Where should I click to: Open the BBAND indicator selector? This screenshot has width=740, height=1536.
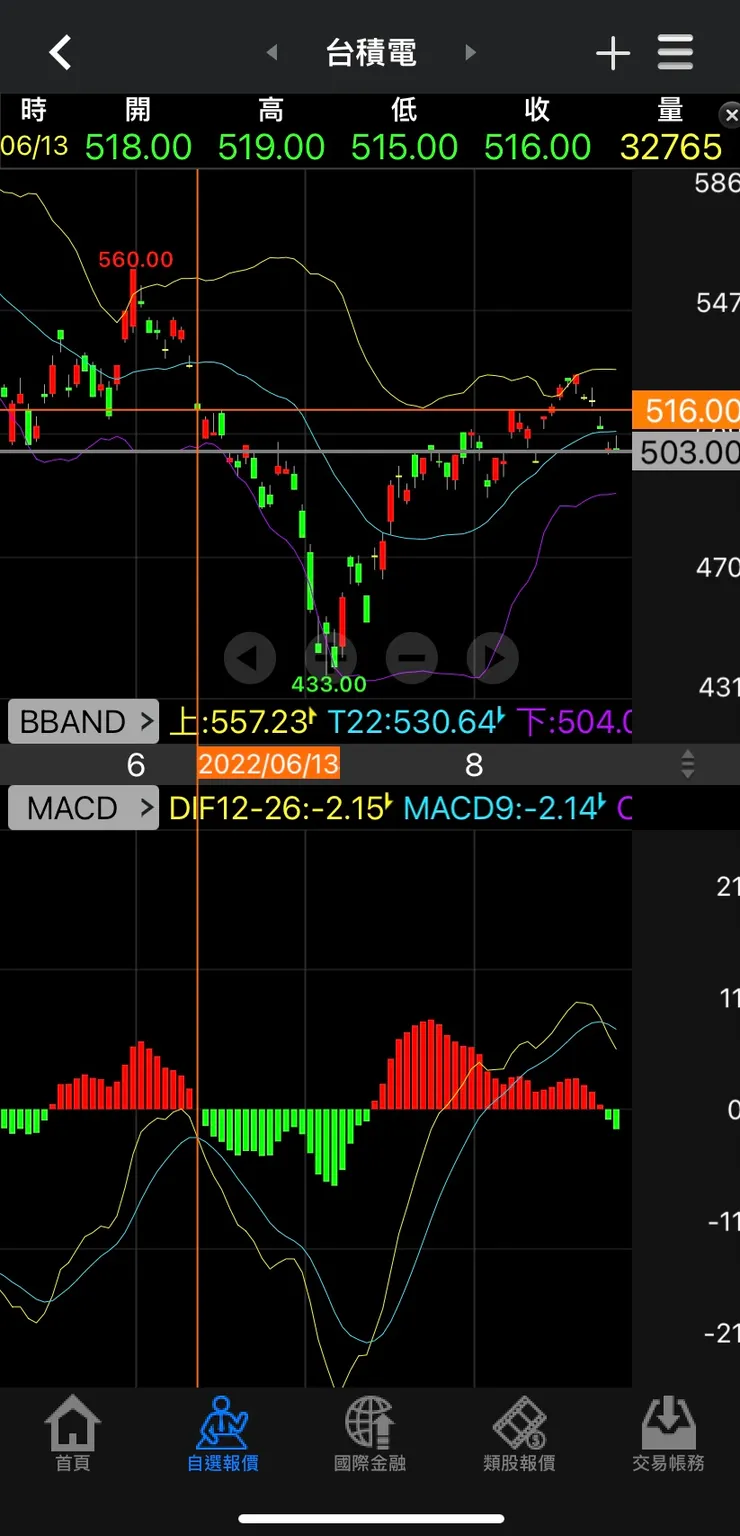tap(84, 721)
